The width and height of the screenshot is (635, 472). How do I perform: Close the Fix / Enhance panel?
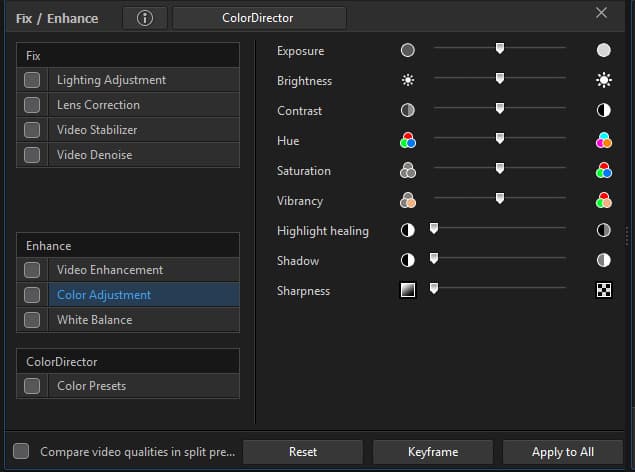click(601, 13)
